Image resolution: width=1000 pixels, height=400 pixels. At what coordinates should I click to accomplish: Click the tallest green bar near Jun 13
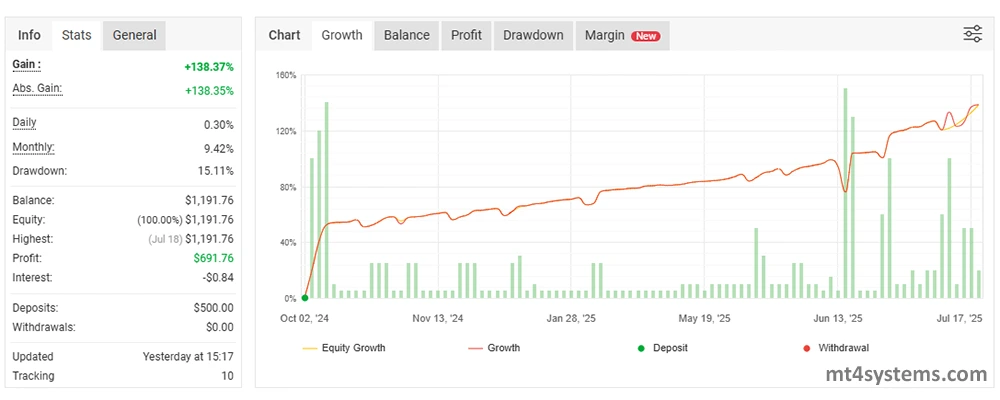point(845,190)
